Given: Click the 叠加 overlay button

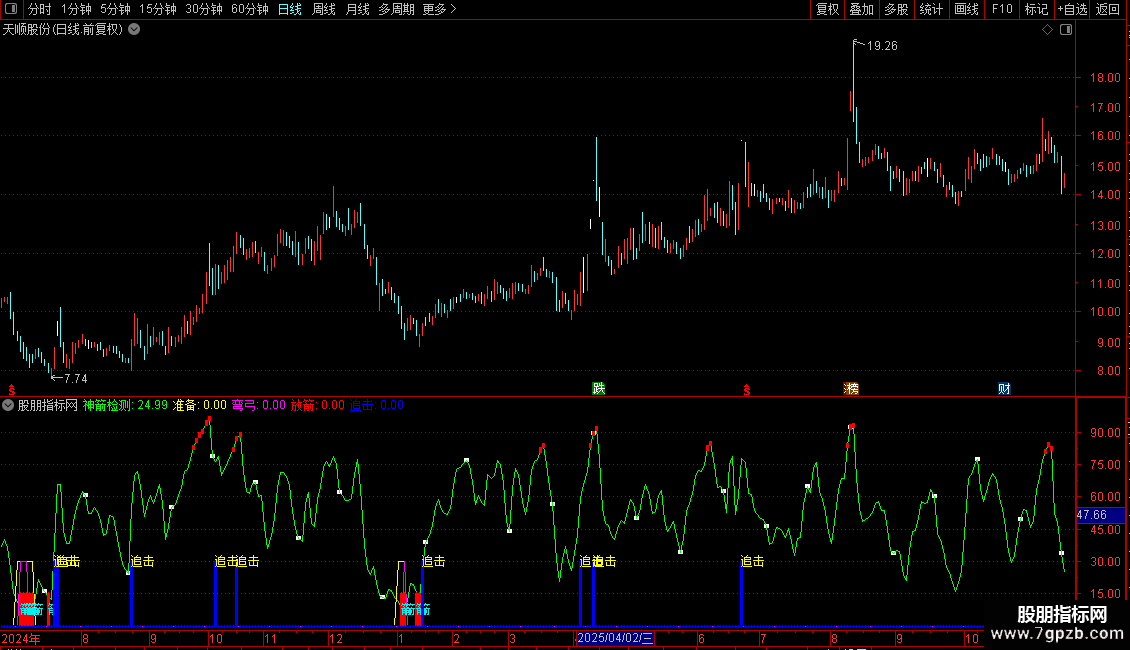Looking at the screenshot, I should point(862,9).
